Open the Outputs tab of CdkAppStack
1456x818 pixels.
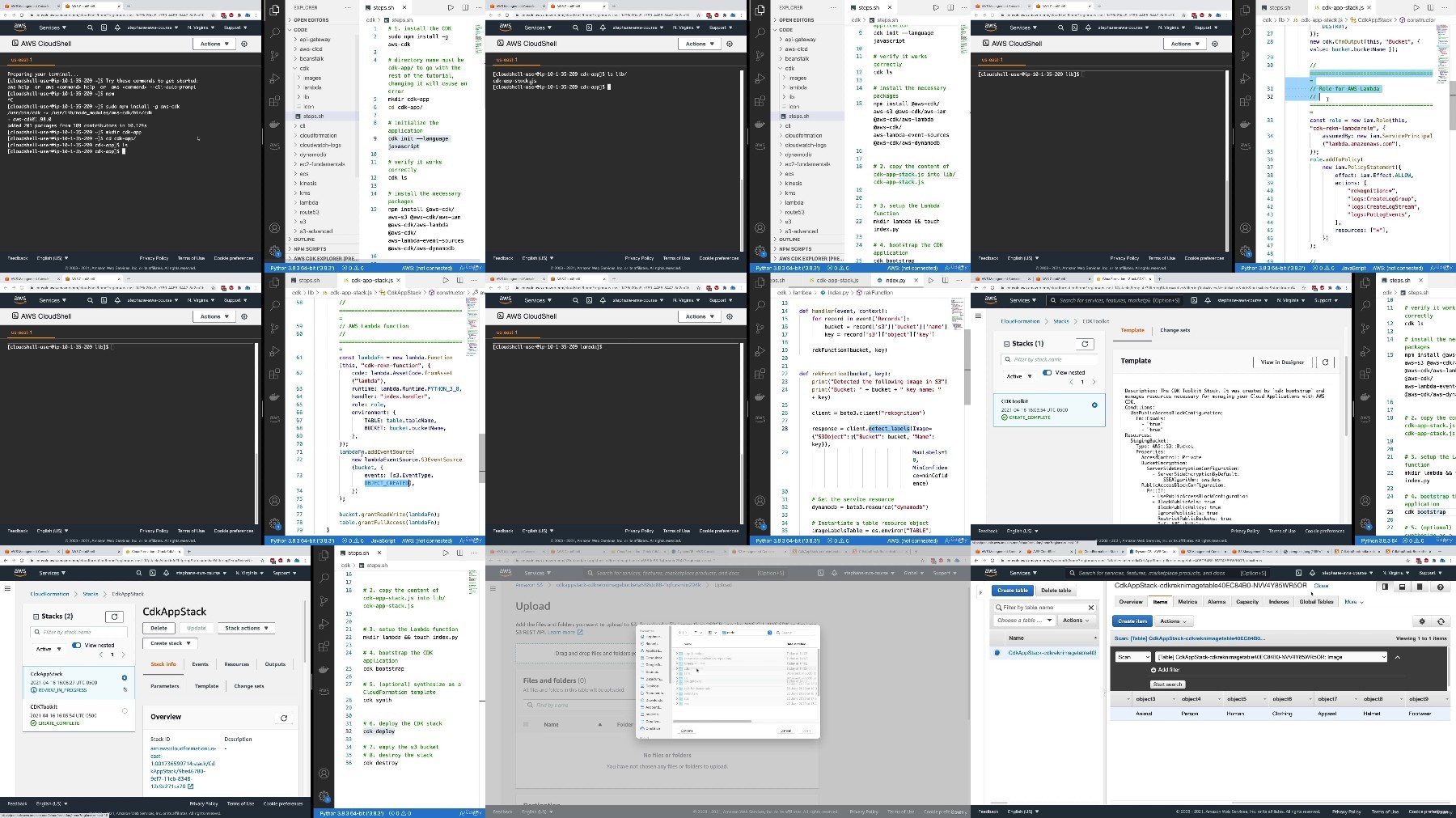[x=275, y=664]
